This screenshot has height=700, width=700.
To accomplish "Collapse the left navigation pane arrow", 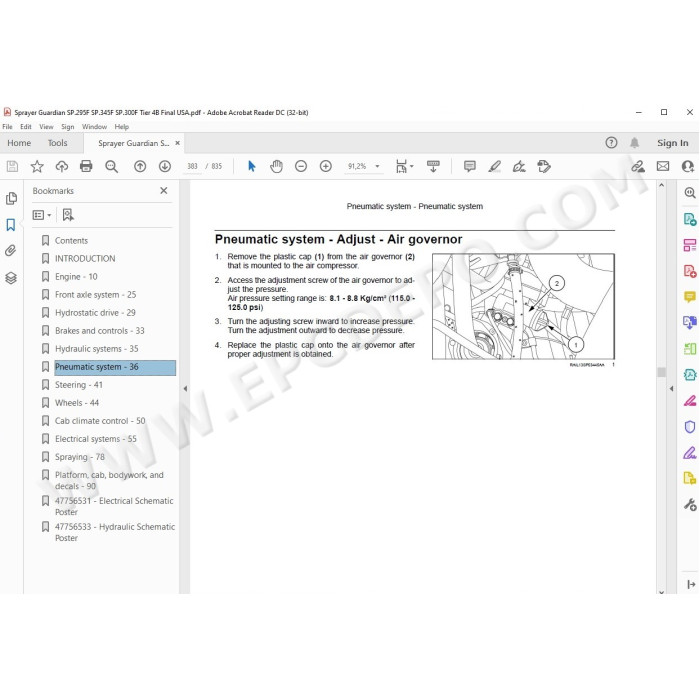I will point(185,389).
